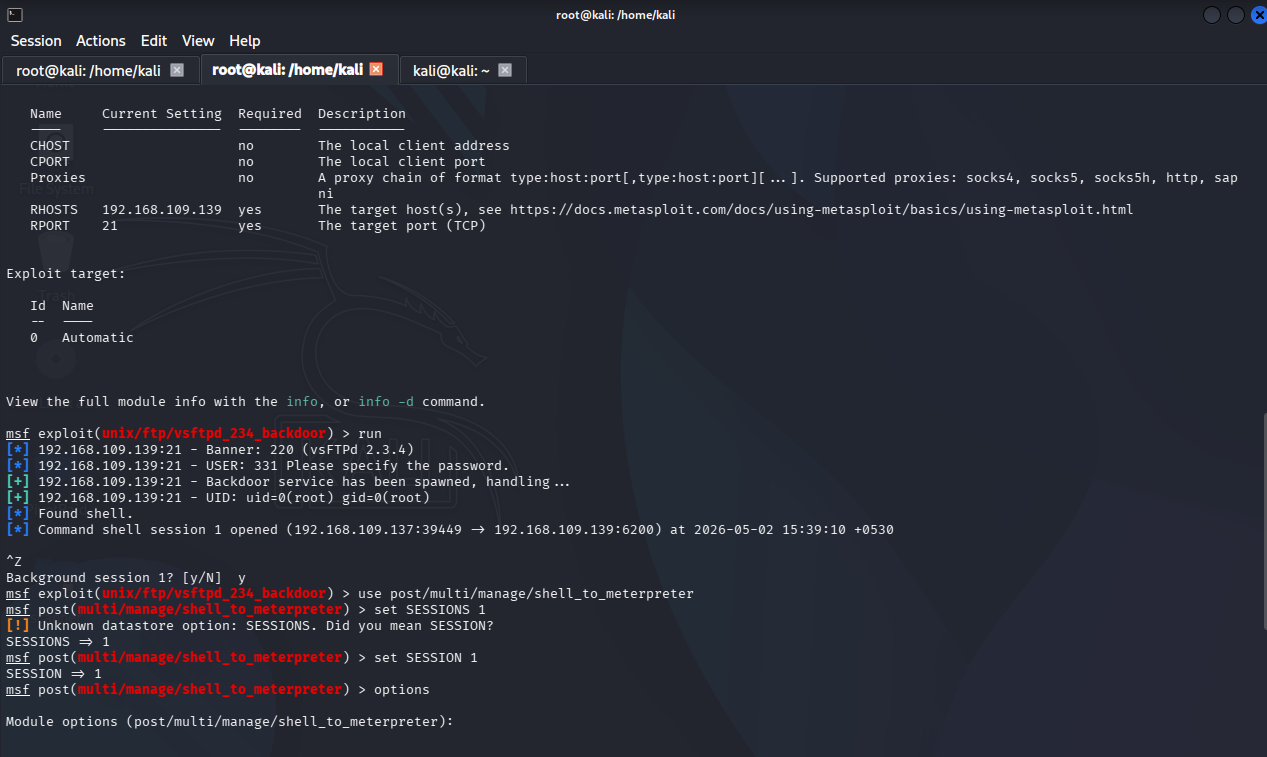Open the Actions menu

(101, 41)
